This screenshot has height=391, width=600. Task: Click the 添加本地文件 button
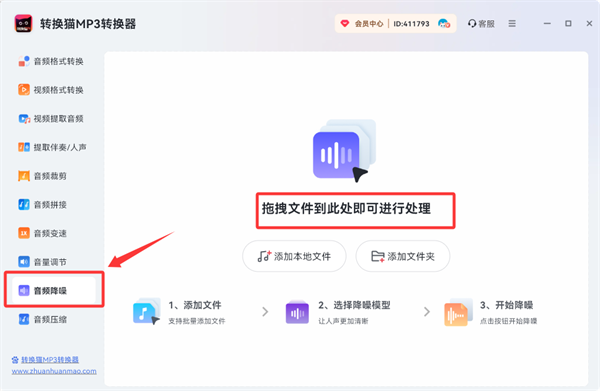coord(294,256)
